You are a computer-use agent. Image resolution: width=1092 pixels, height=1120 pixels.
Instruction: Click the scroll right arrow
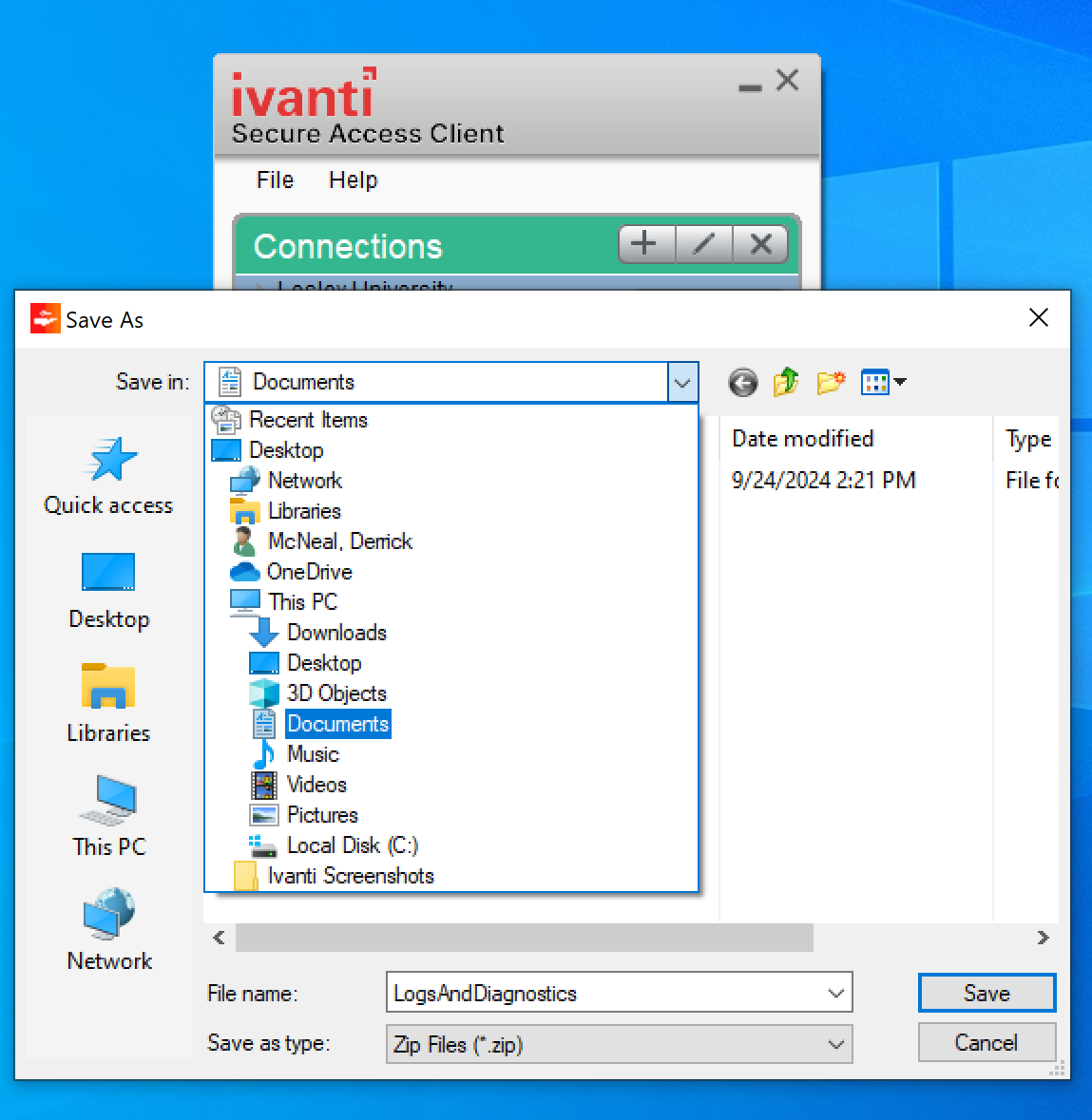pyautogui.click(x=1043, y=938)
